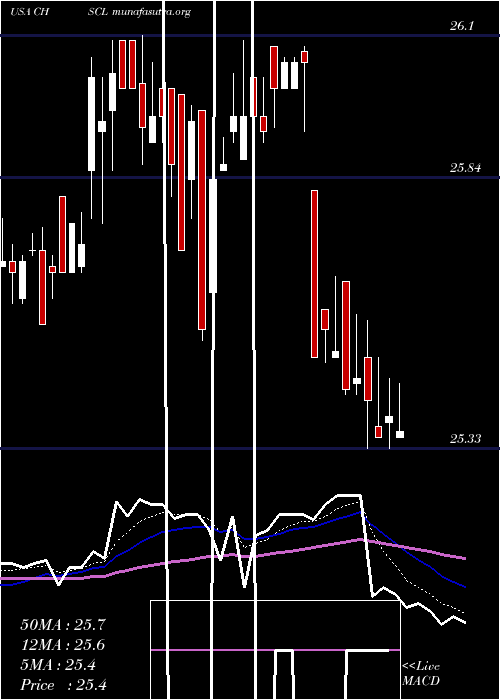Click the 50MA : 25.7 reading
500x700 pixels.
(x=63, y=625)
